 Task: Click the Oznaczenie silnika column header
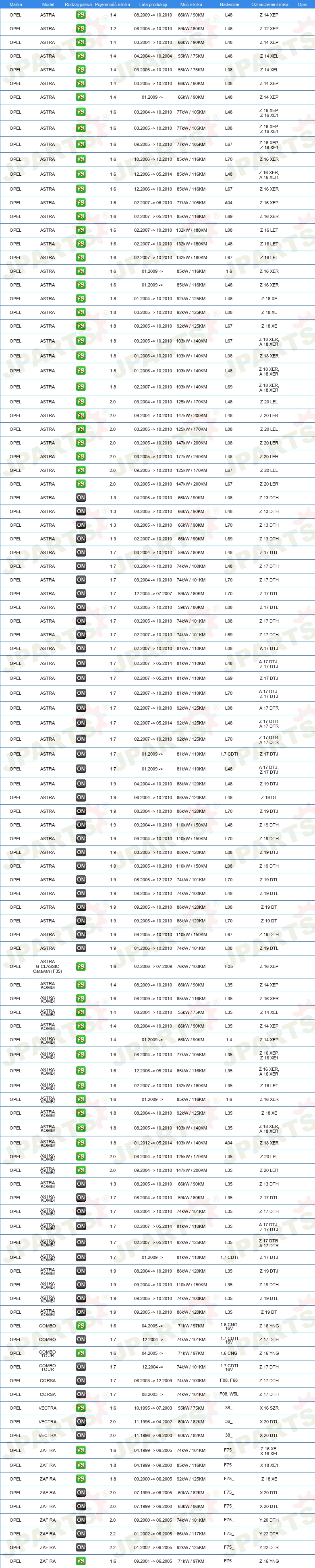point(269,4)
